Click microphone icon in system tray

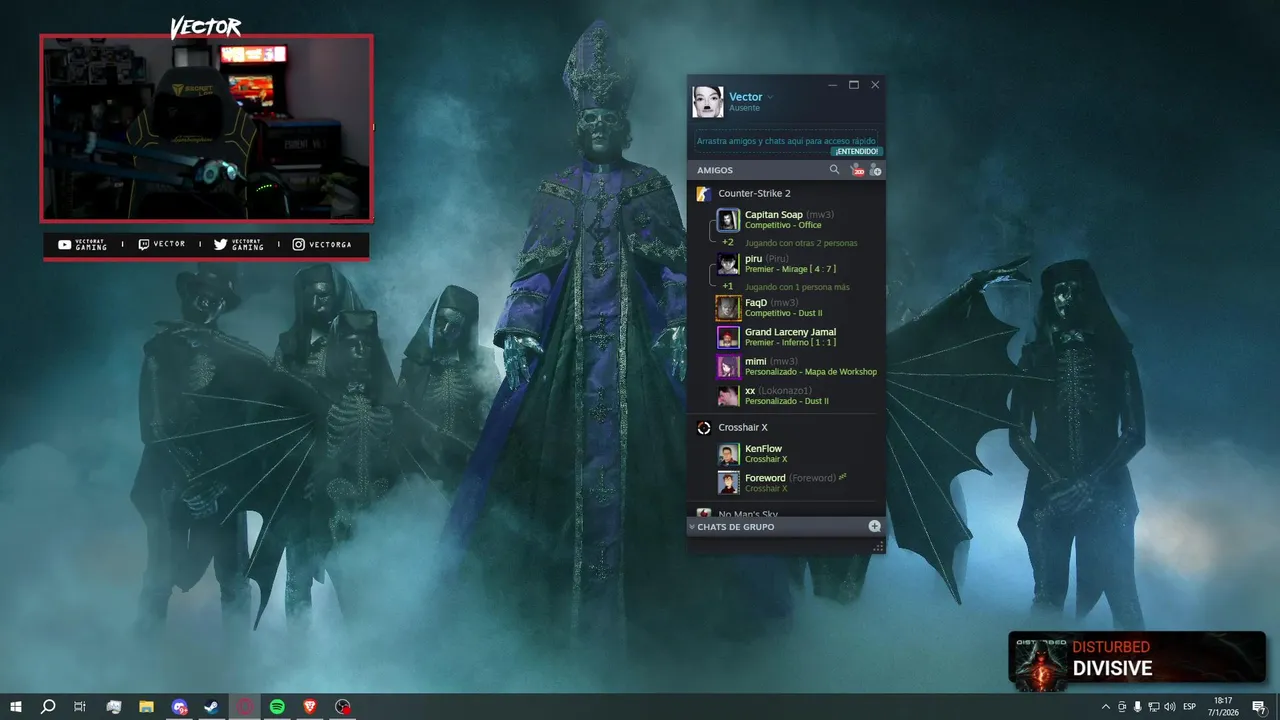click(1137, 707)
